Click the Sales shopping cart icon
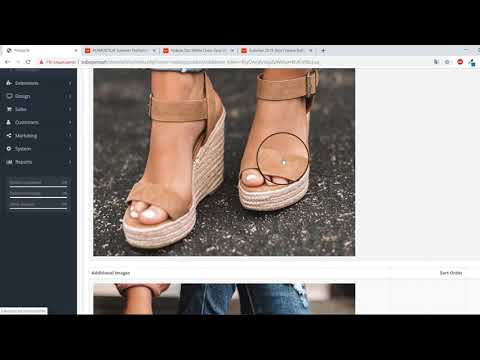The height and width of the screenshot is (360, 480). point(9,109)
